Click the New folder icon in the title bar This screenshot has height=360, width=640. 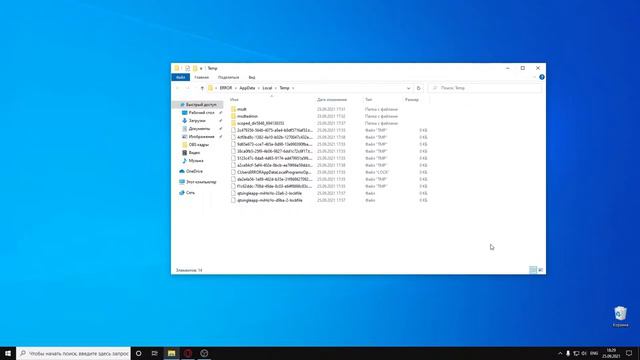(195, 68)
